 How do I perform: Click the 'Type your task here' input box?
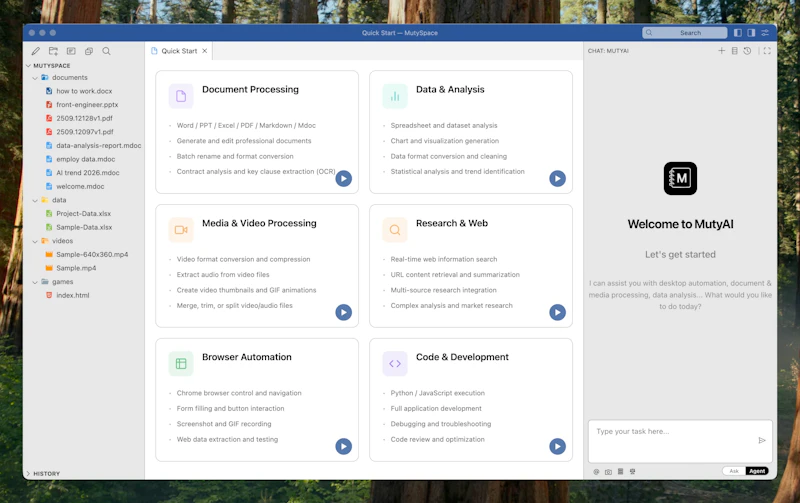[680, 441]
